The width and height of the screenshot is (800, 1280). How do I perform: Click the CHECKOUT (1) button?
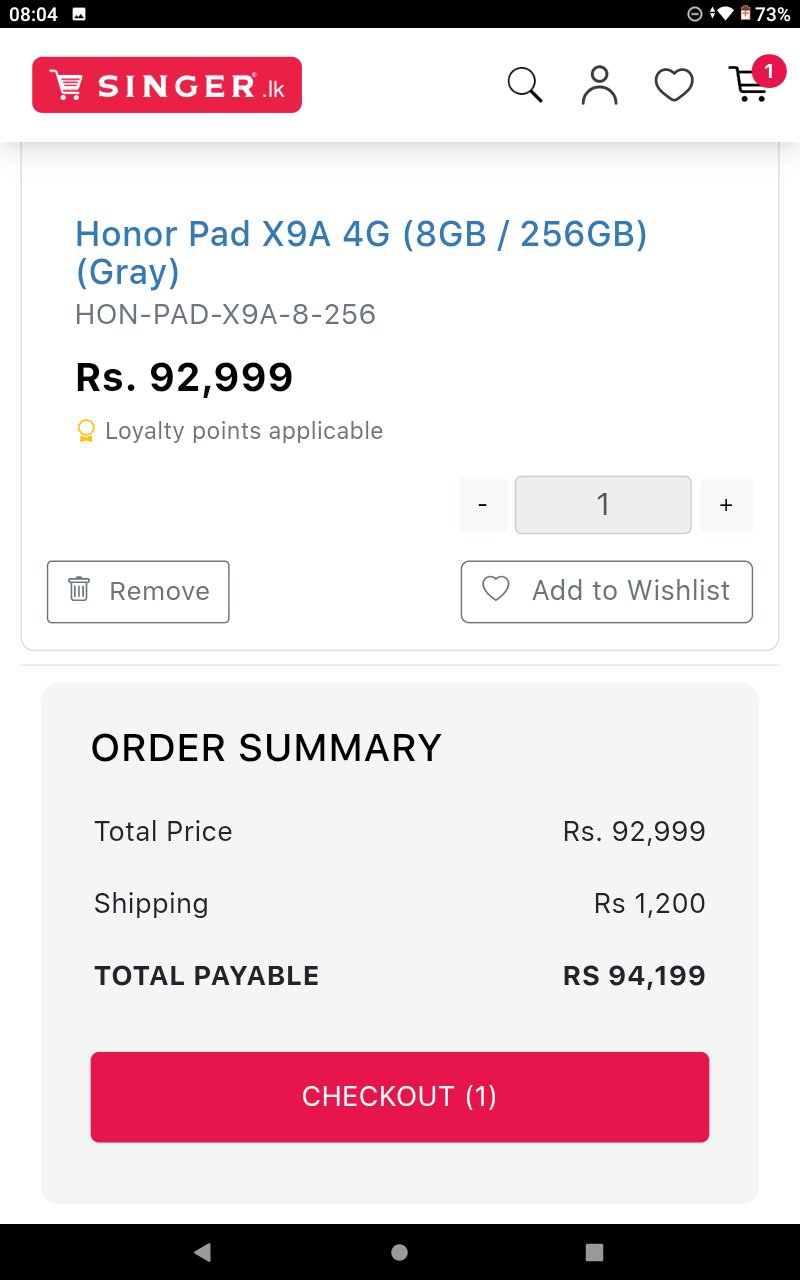pos(400,1097)
